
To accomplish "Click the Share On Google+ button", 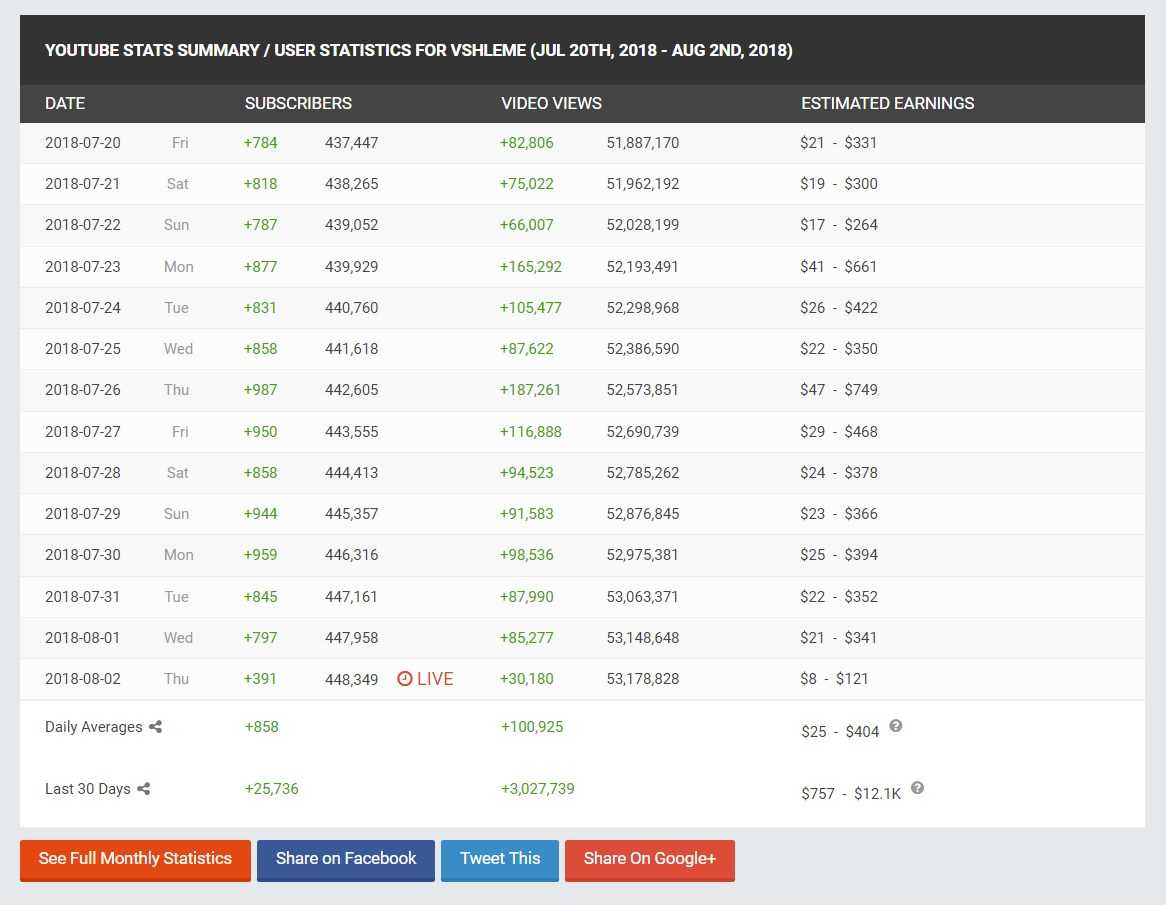I will click(650, 859).
